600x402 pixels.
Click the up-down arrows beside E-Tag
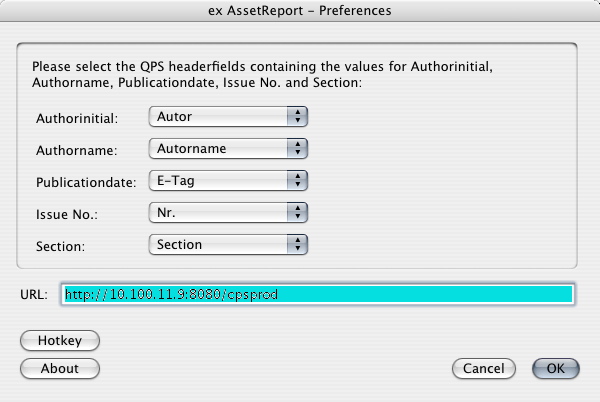(x=297, y=181)
